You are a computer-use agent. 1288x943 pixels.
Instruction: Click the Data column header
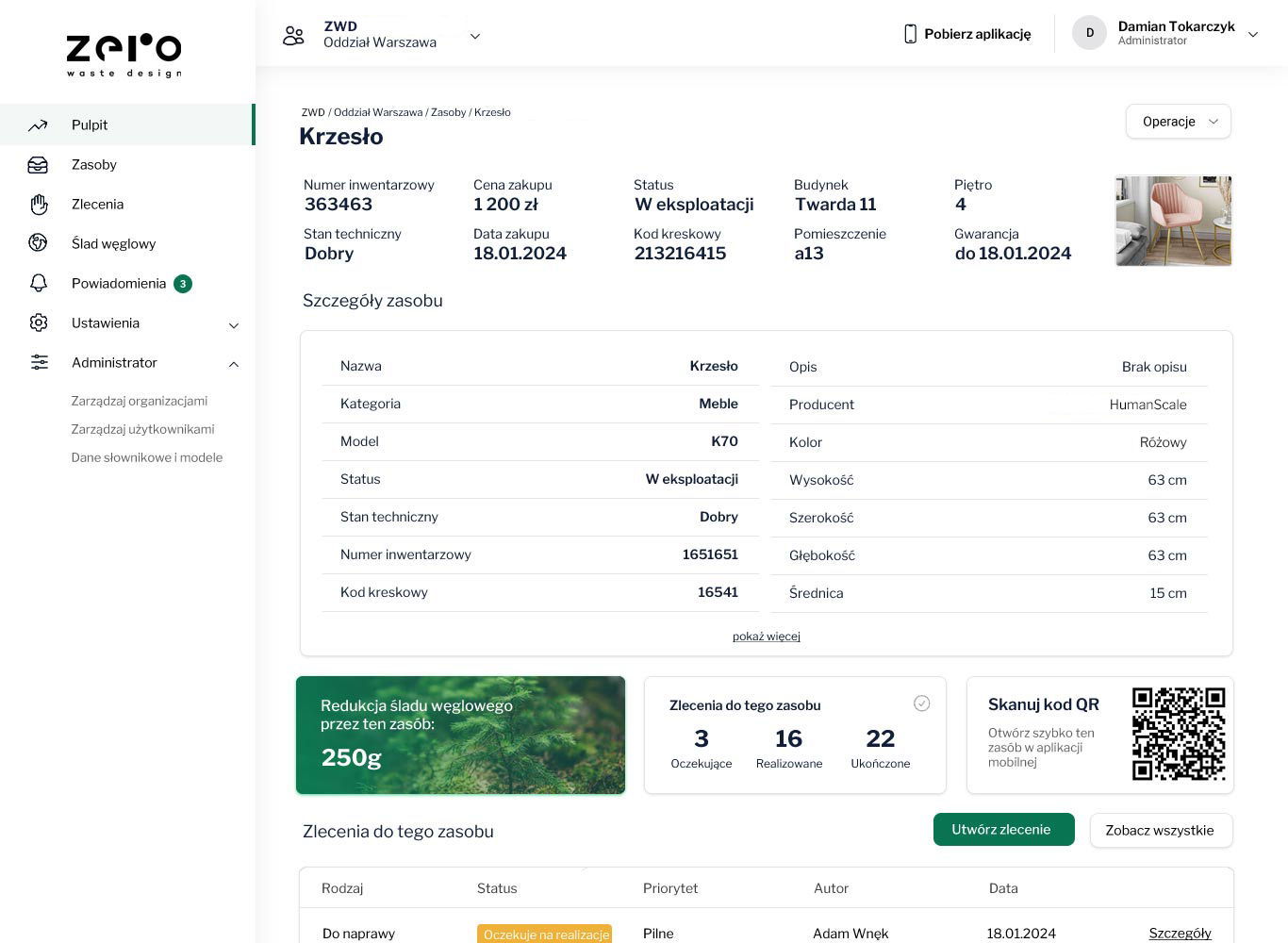1003,888
